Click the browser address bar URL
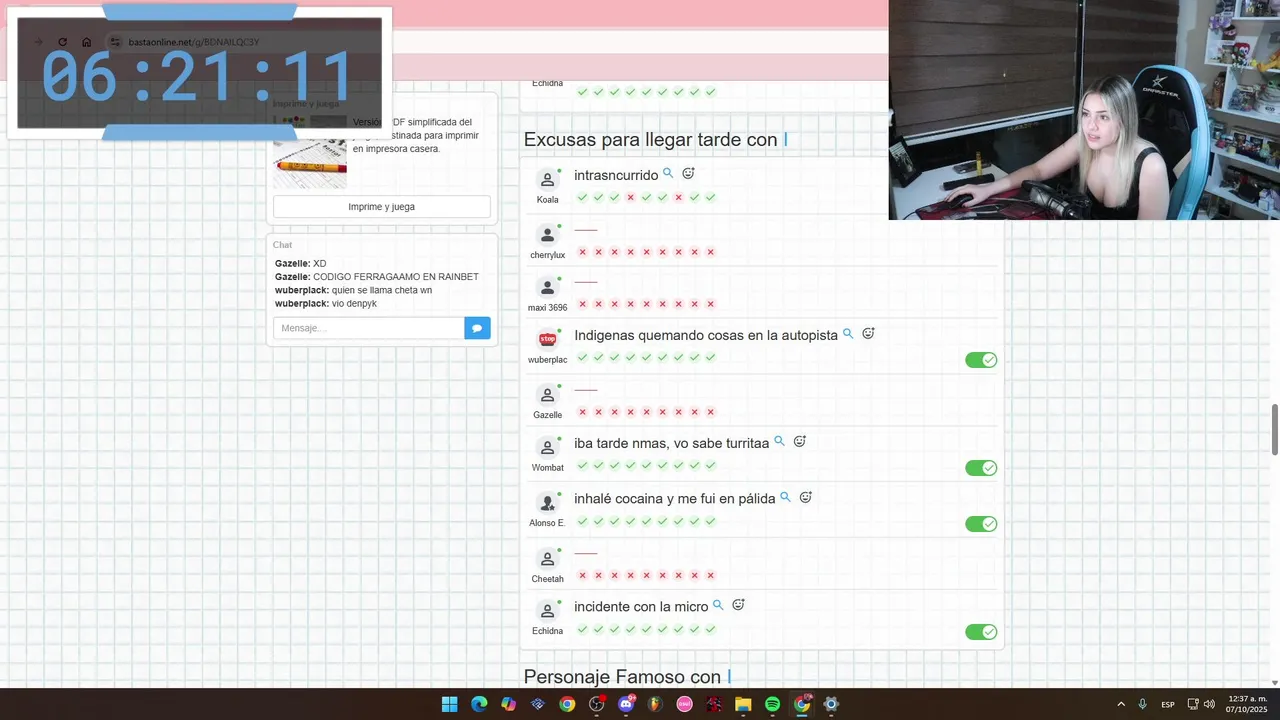The height and width of the screenshot is (720, 1280). [194, 42]
